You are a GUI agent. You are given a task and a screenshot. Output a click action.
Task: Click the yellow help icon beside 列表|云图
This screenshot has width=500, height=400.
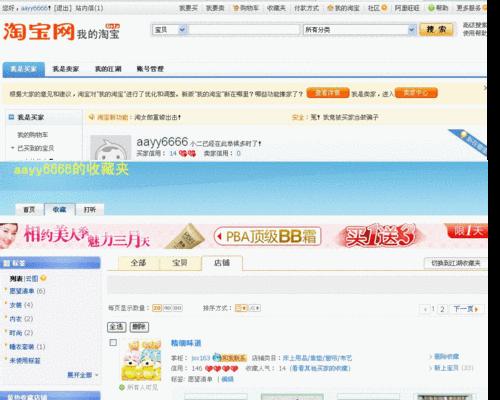click(x=43, y=278)
